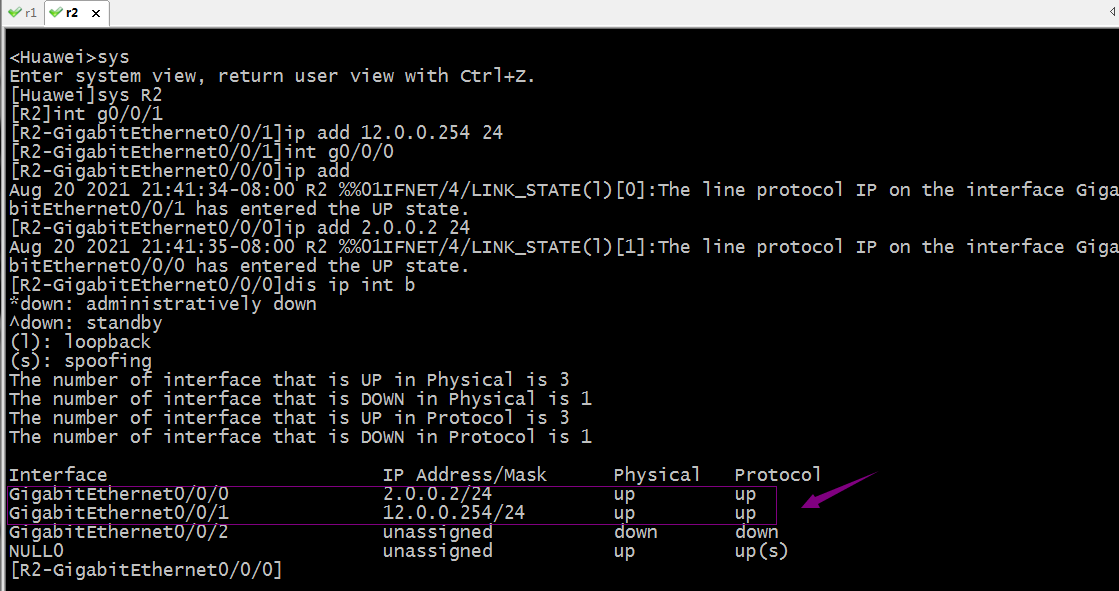
Task: Click the '<Huawei>sys' first command line
Action: coord(69,56)
